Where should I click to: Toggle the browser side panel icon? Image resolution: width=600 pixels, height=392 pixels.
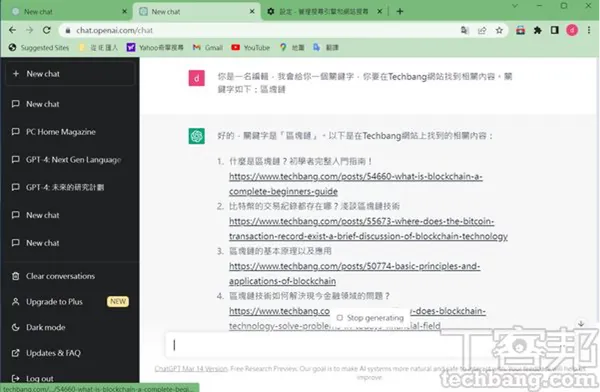554,30
